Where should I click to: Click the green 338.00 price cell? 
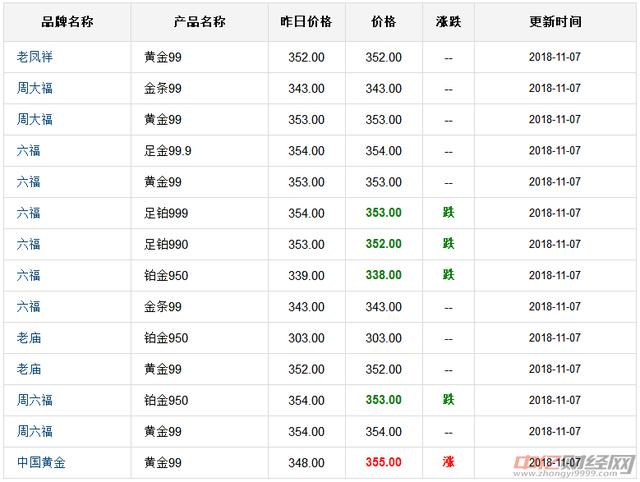[x=384, y=275]
